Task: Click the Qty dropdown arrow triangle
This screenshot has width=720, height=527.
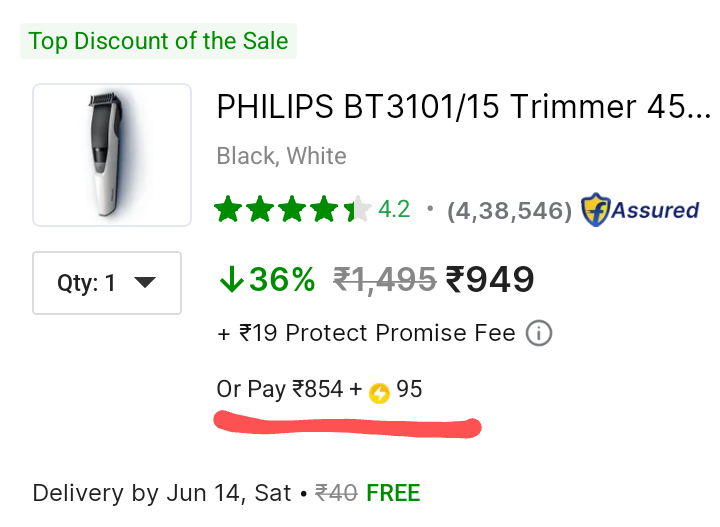Action: [x=145, y=283]
